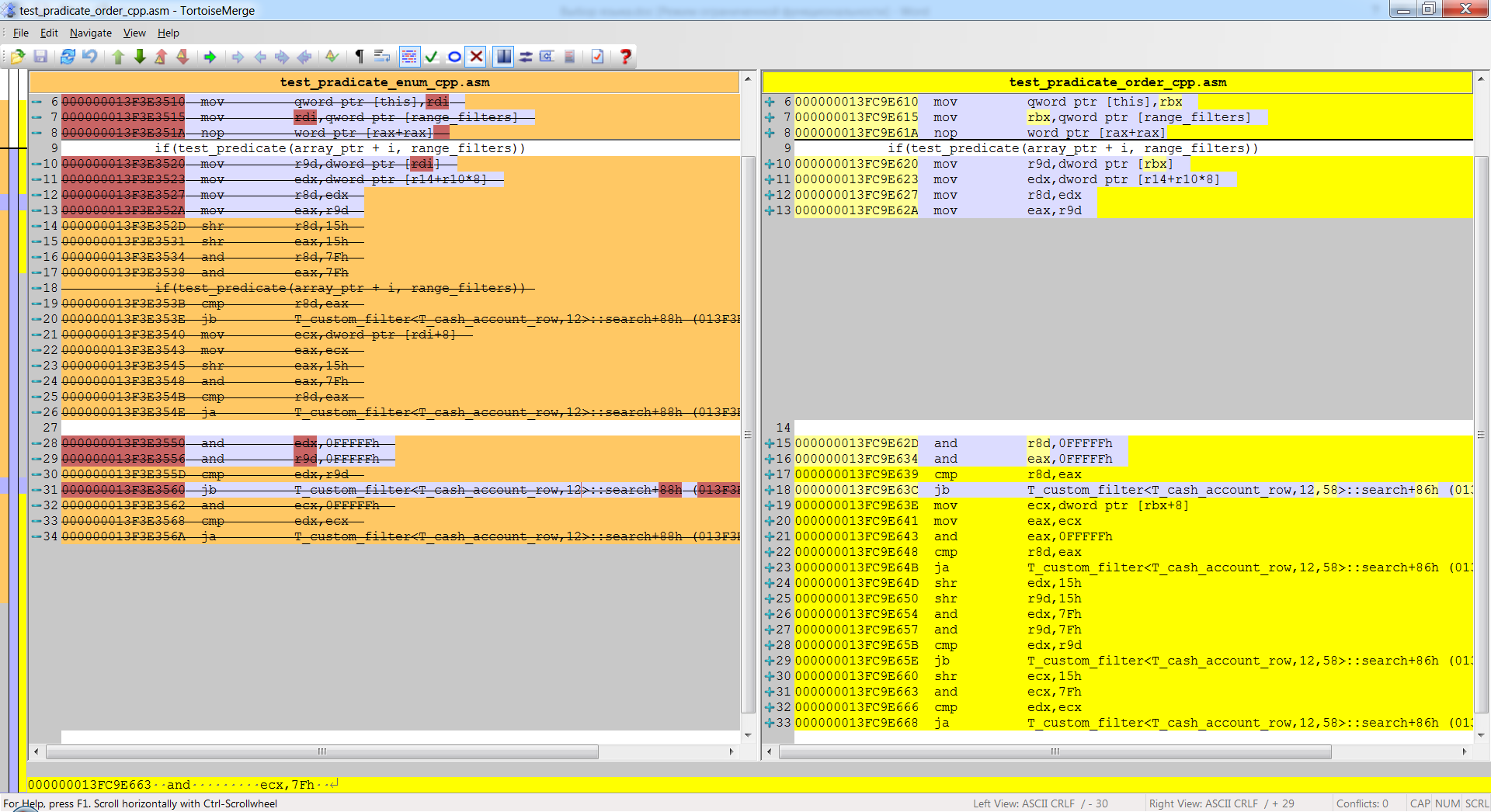1491x812 pixels.
Task: Click right pane line 11 edx,dword ptr operand
Action: (x=1124, y=179)
